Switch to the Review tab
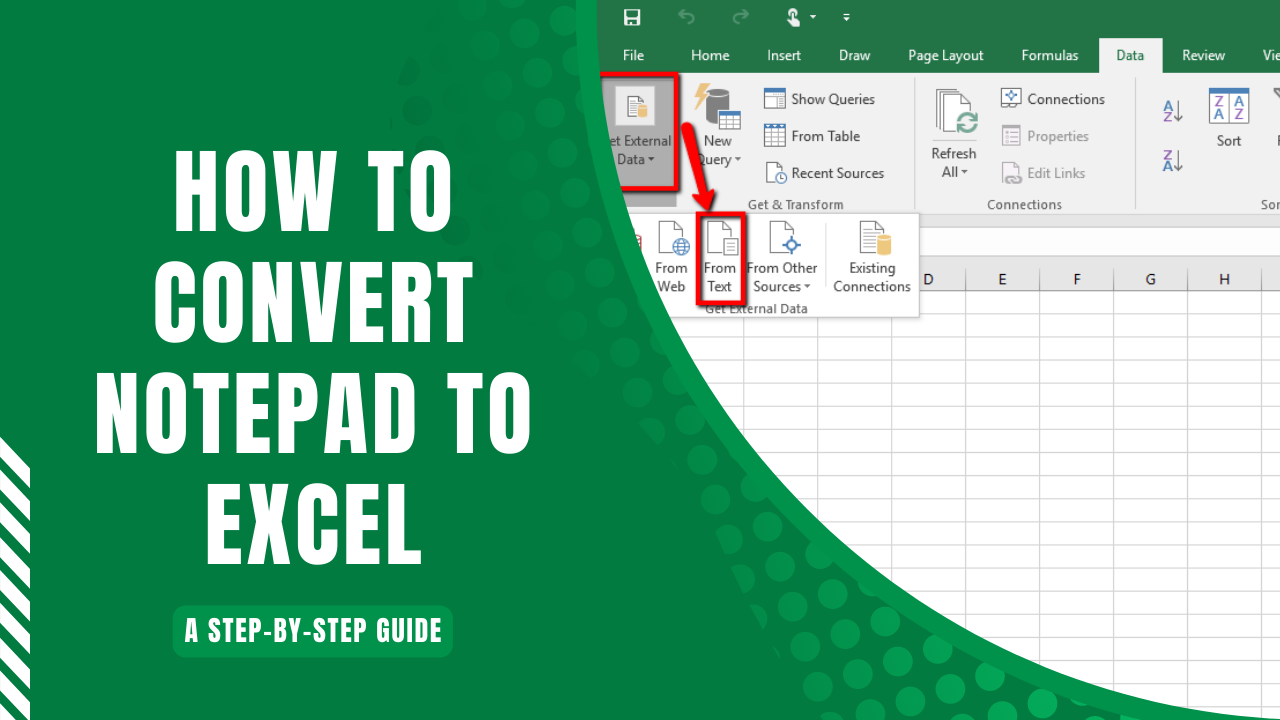This screenshot has width=1280, height=720. [1204, 55]
